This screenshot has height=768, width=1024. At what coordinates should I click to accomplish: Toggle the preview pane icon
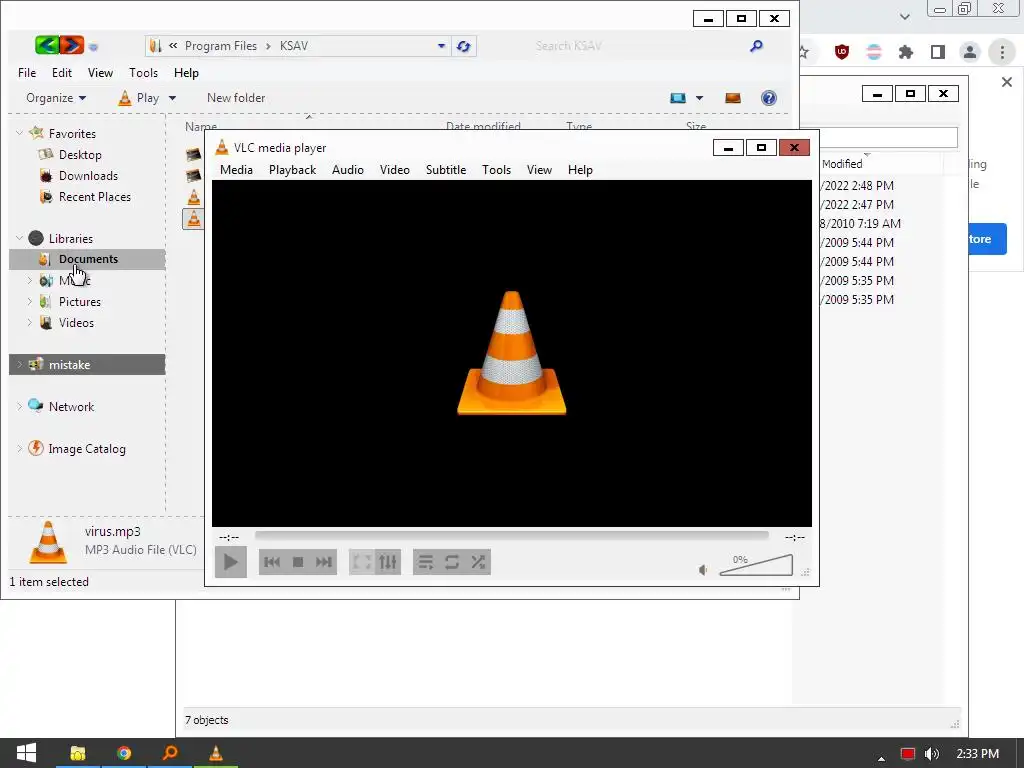coord(733,98)
